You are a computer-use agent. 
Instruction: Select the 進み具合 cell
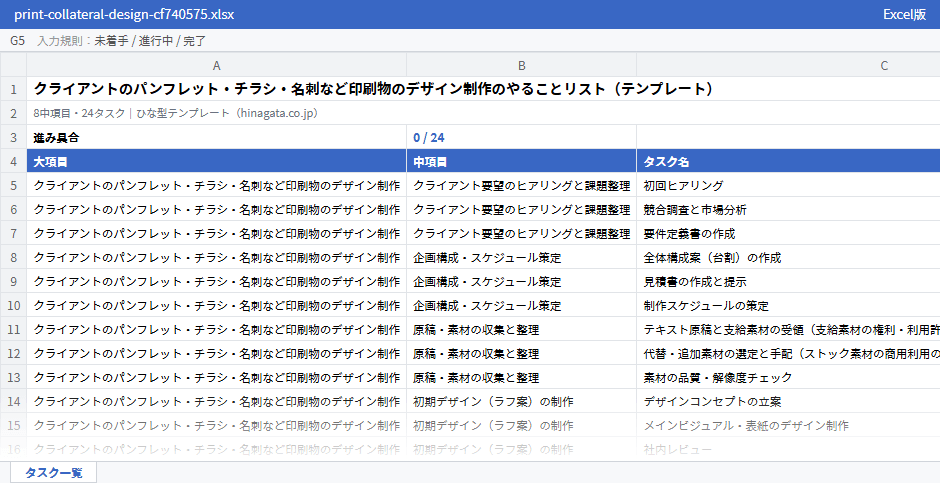pos(216,137)
